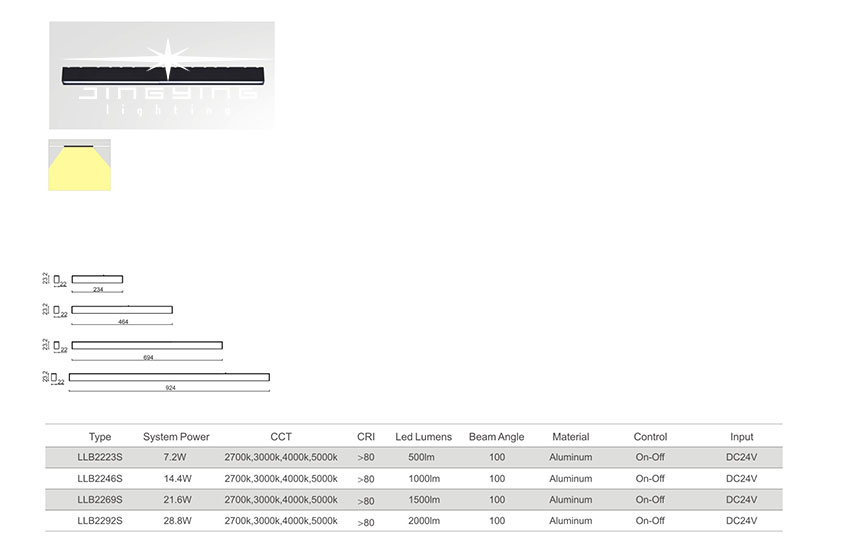Click the 2000lm lumens value
The width and height of the screenshot is (850, 550).
point(424,521)
